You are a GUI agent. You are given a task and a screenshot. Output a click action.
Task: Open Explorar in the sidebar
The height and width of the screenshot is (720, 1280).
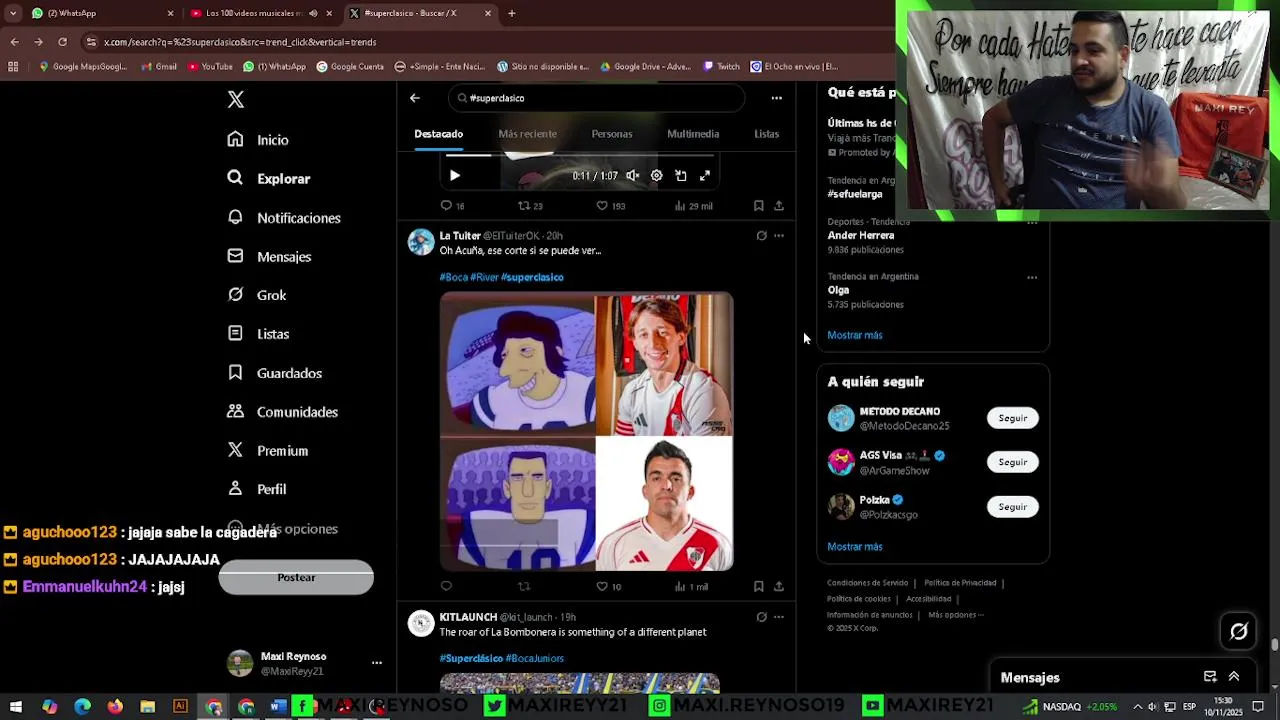[x=269, y=178]
